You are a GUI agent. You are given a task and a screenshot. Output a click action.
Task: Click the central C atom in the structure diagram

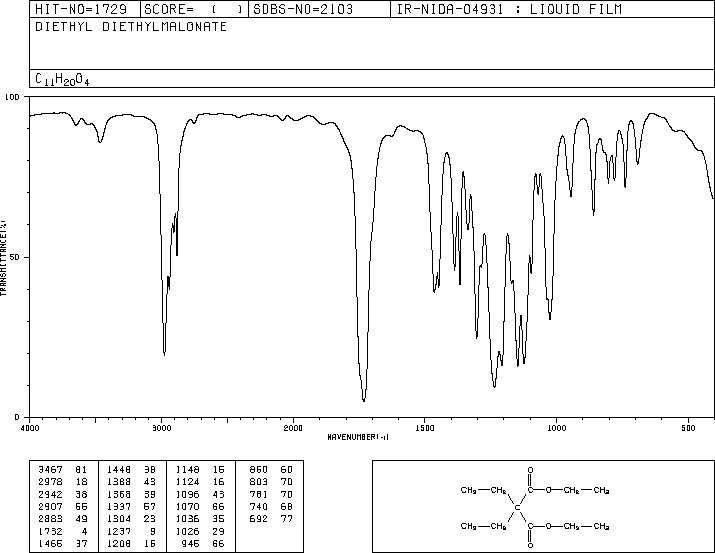click(517, 507)
